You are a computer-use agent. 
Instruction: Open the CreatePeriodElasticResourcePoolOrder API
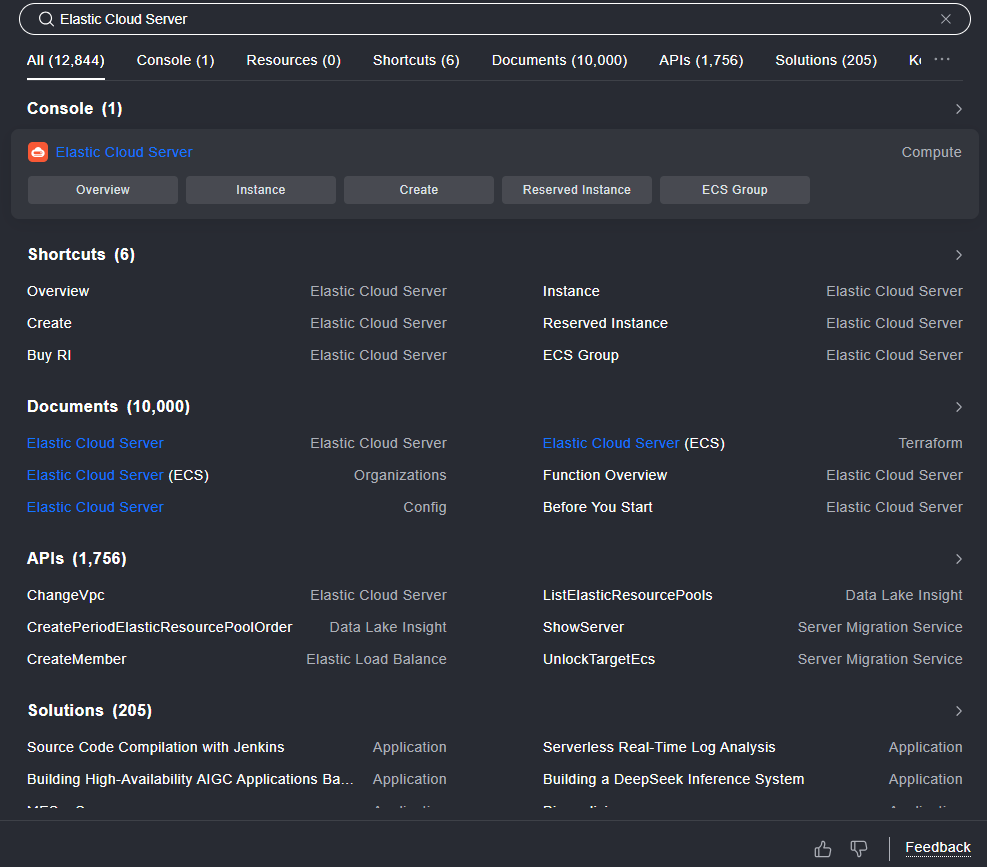coord(237,628)
